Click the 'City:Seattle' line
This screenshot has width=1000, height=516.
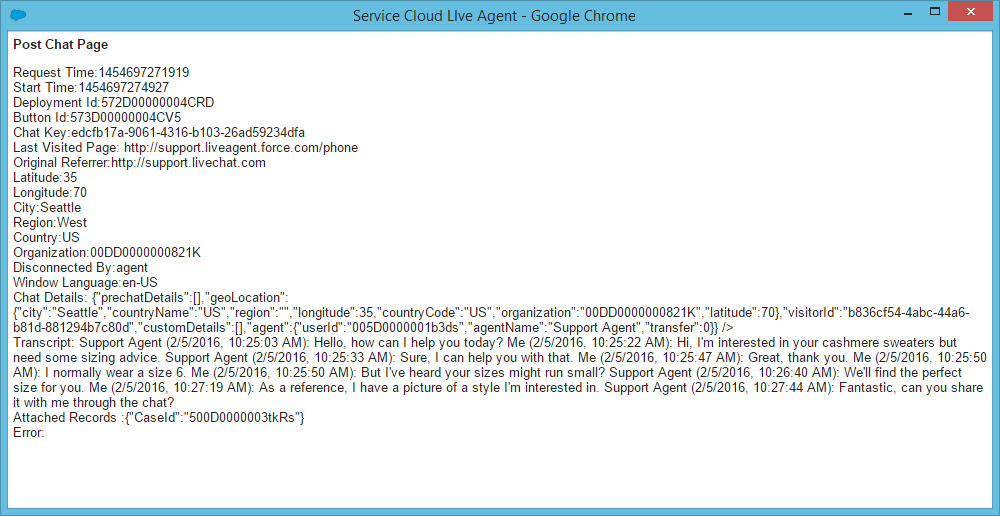[47, 208]
